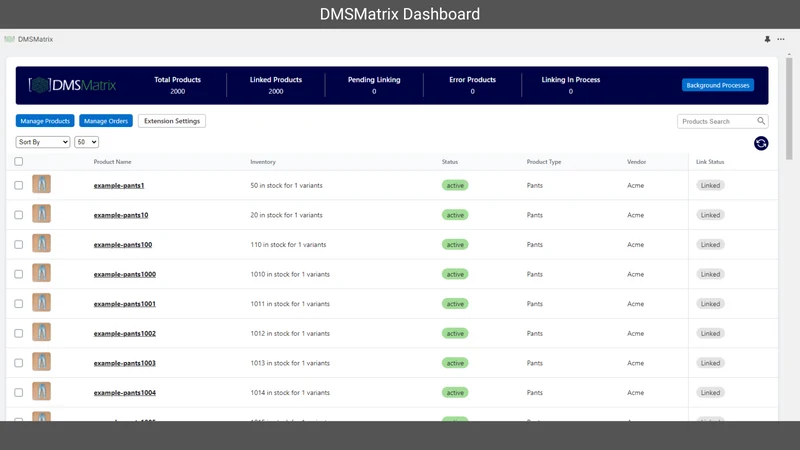Image resolution: width=800 pixels, height=450 pixels.
Task: Open example-pants10 product thumbnail
Action: pos(41,213)
